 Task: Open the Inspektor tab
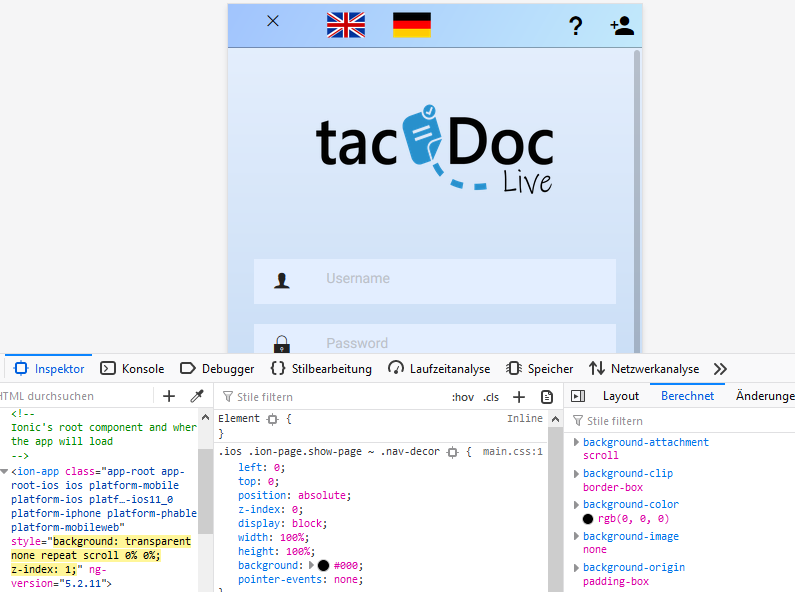(49, 368)
